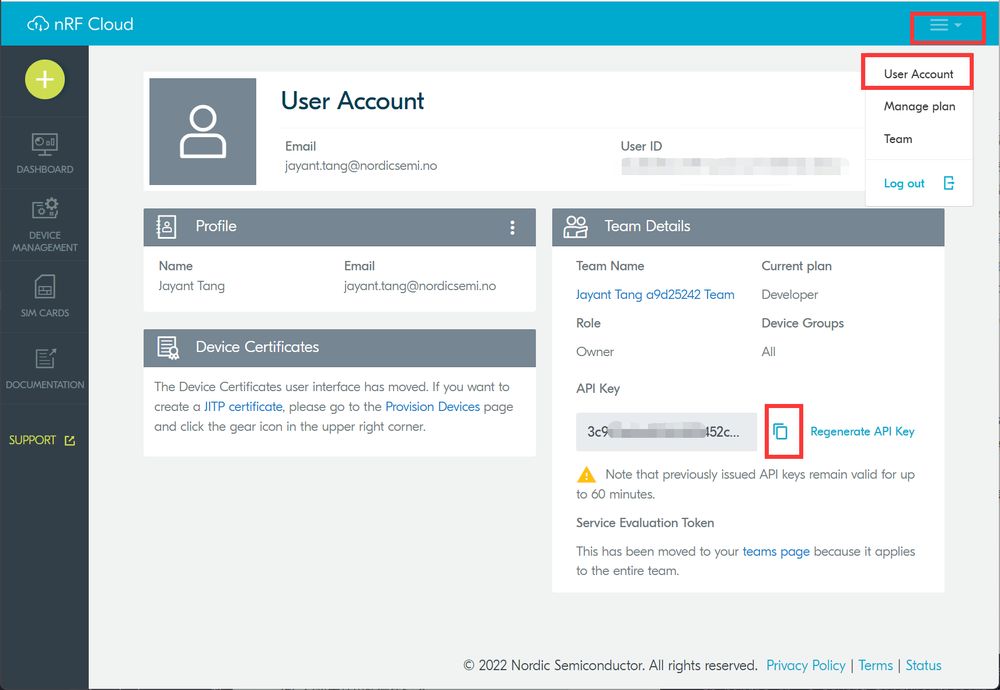Open the SIM Cards section
Viewport: 1000px width, 690px height.
point(45,297)
